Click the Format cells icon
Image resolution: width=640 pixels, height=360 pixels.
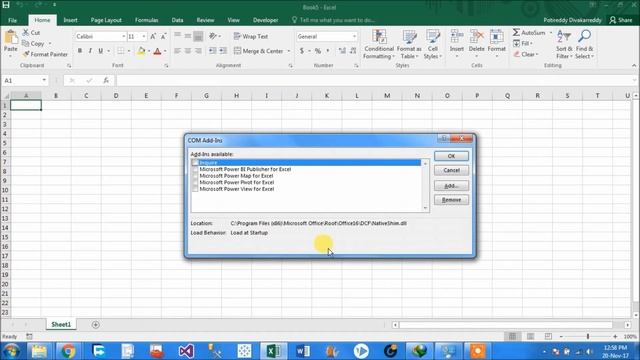point(496,37)
